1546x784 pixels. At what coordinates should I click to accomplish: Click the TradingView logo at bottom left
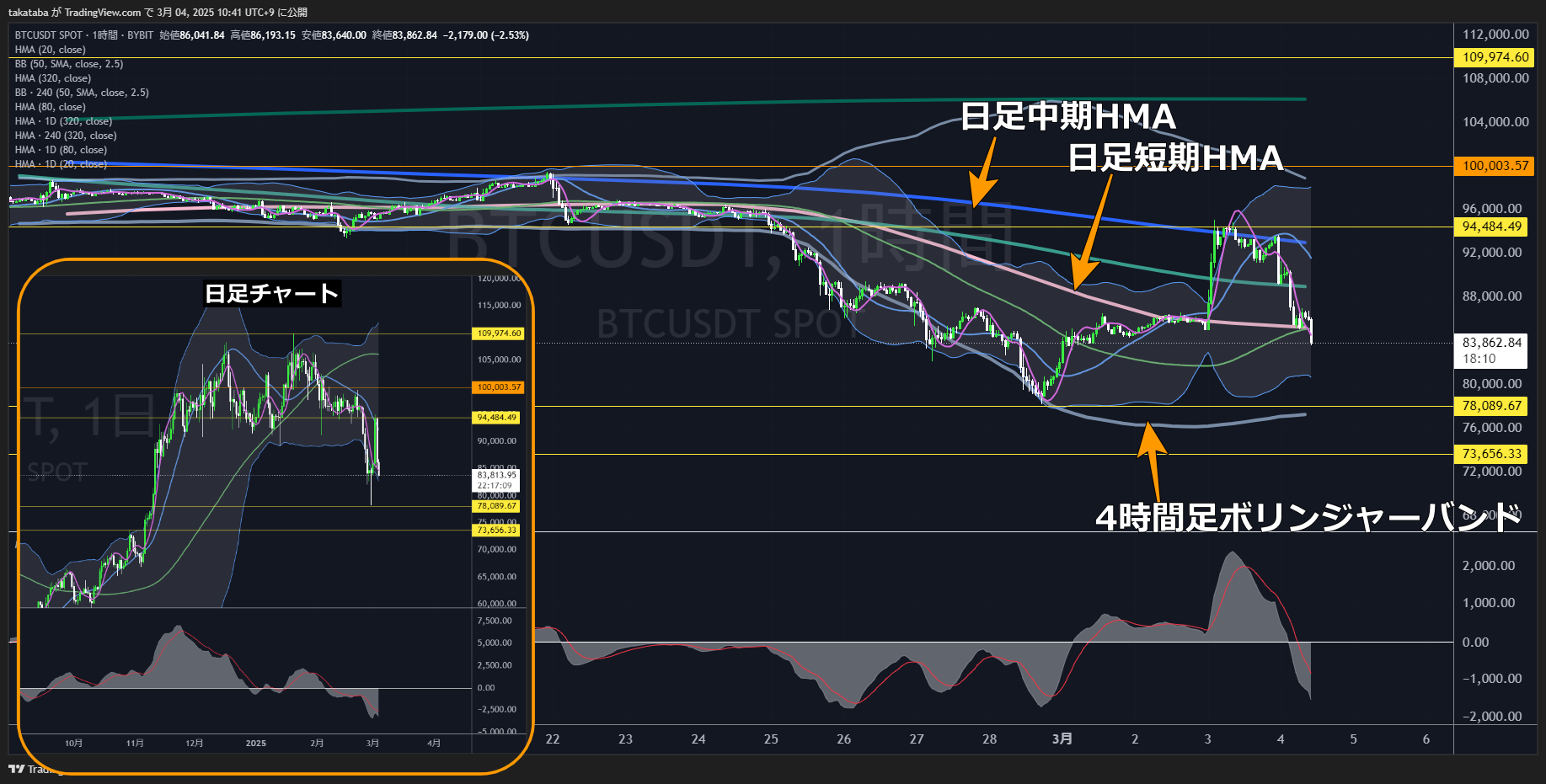tap(35, 769)
